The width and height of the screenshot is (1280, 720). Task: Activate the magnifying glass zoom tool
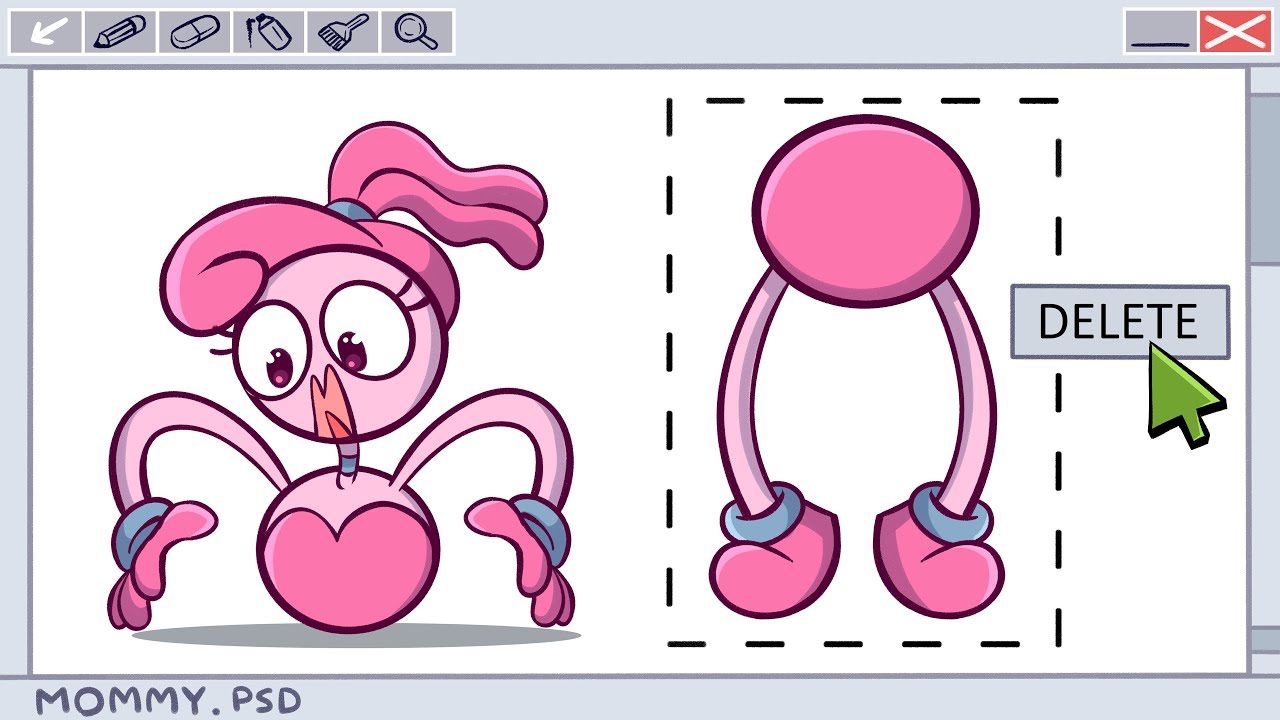coord(416,32)
